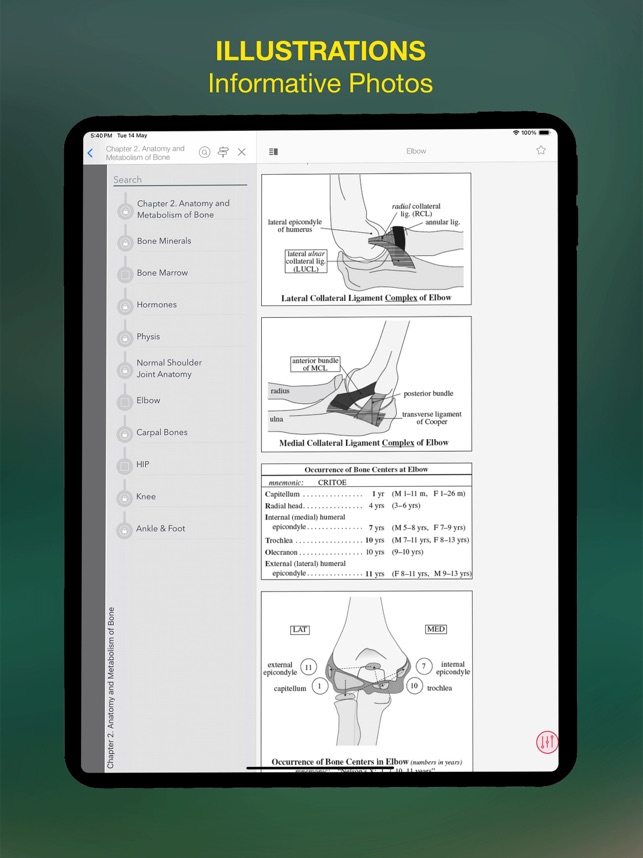Click the 'CRITOE' mnemonic text
Image resolution: width=643 pixels, height=858 pixels.
coord(332,483)
